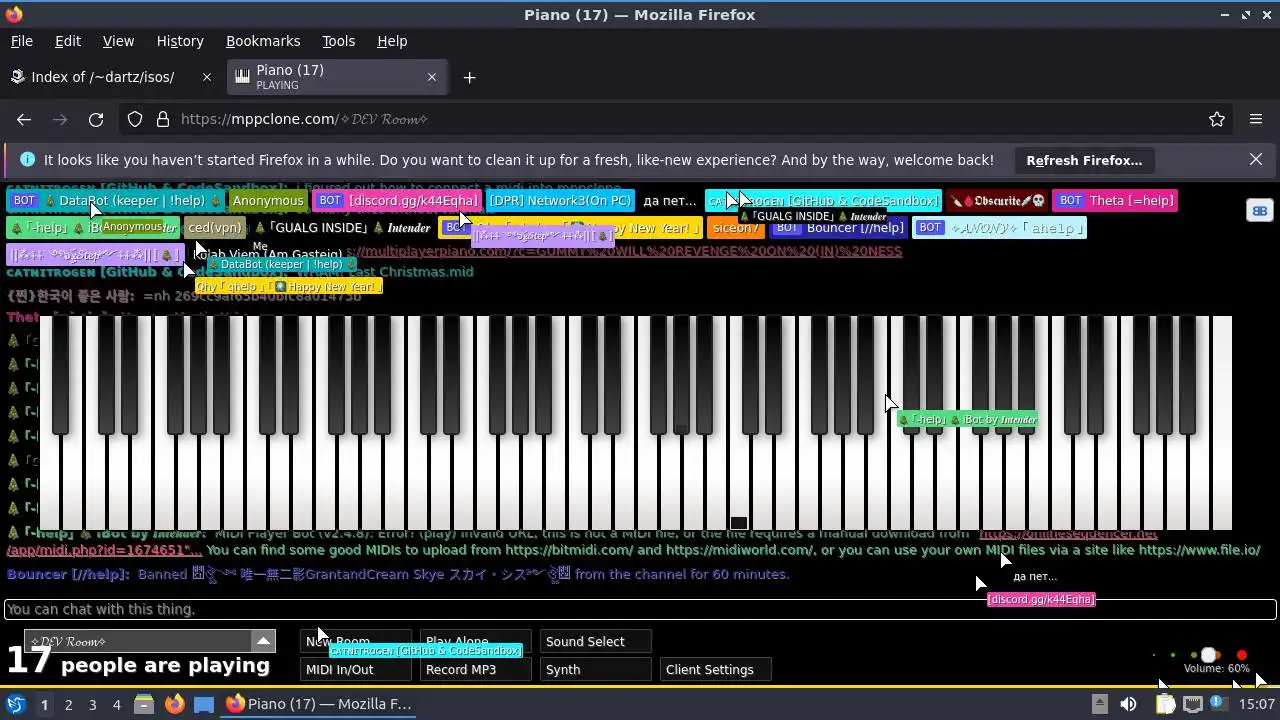This screenshot has height=720, width=1280.
Task: Click the [DPR] Network3(On PC) user tag
Action: pos(560,200)
